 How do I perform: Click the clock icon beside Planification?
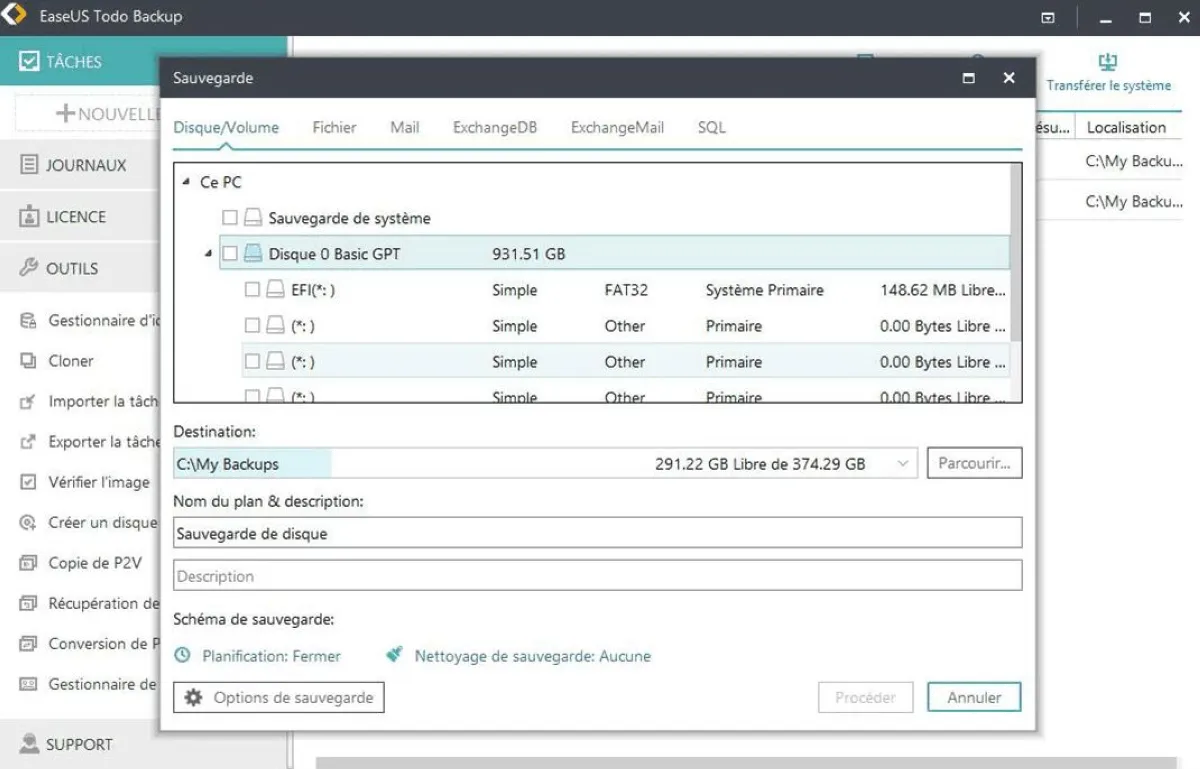[182, 656]
